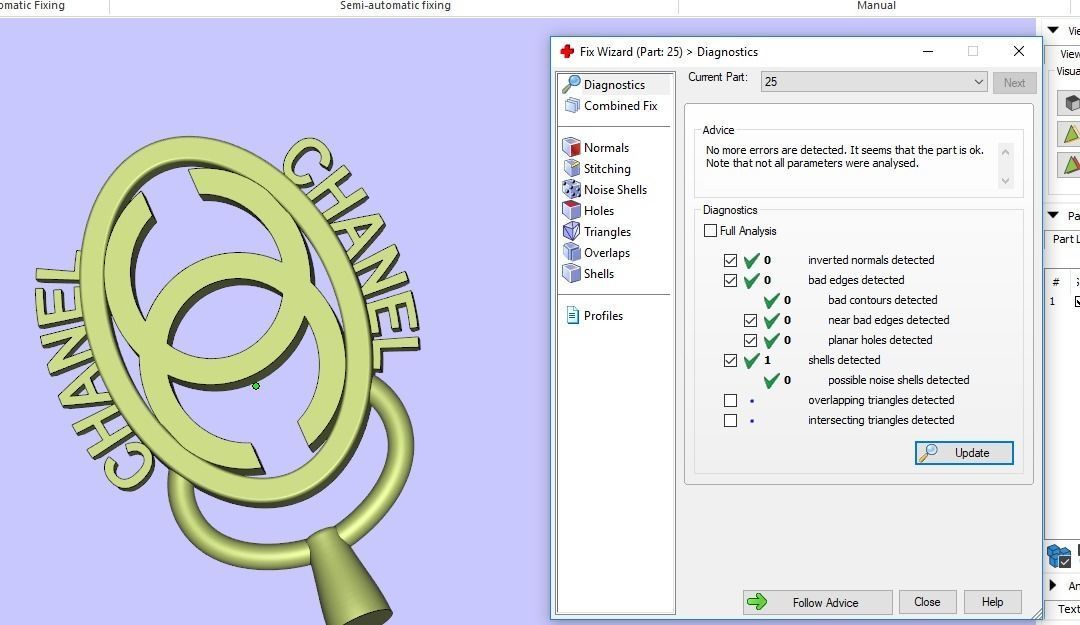
Task: Click the Follow Advice button
Action: pos(818,602)
